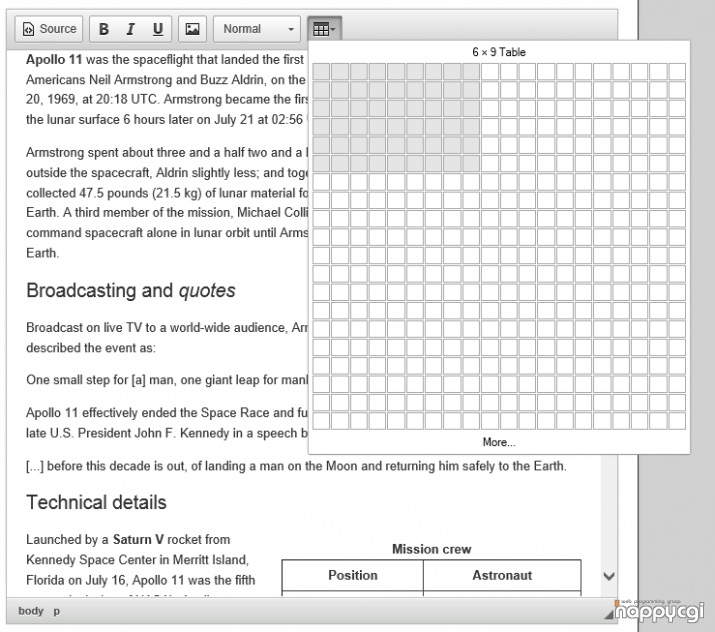Screen dimensions: 715x632
Task: Click the editor resize grip icon
Action: (x=609, y=615)
